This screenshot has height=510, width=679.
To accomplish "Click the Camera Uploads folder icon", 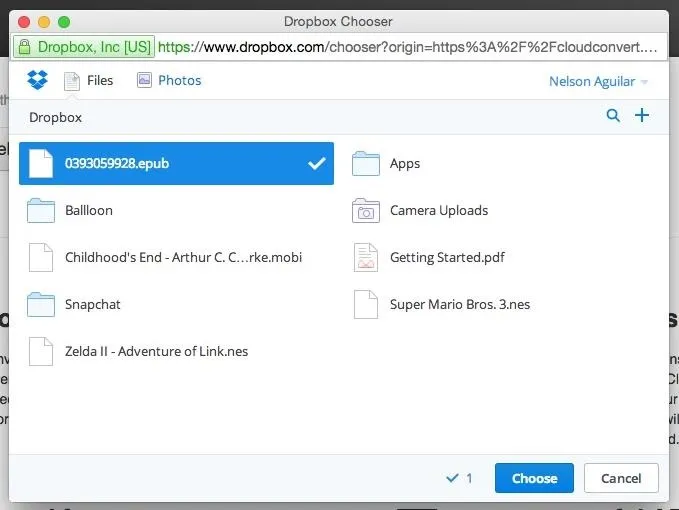I will [366, 210].
